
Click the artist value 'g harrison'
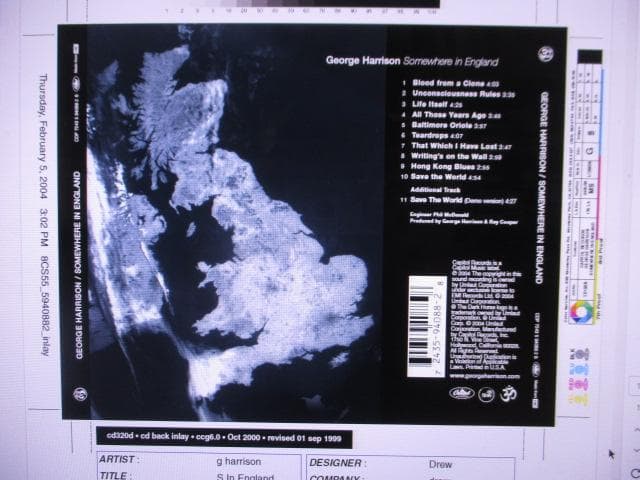click(238, 462)
